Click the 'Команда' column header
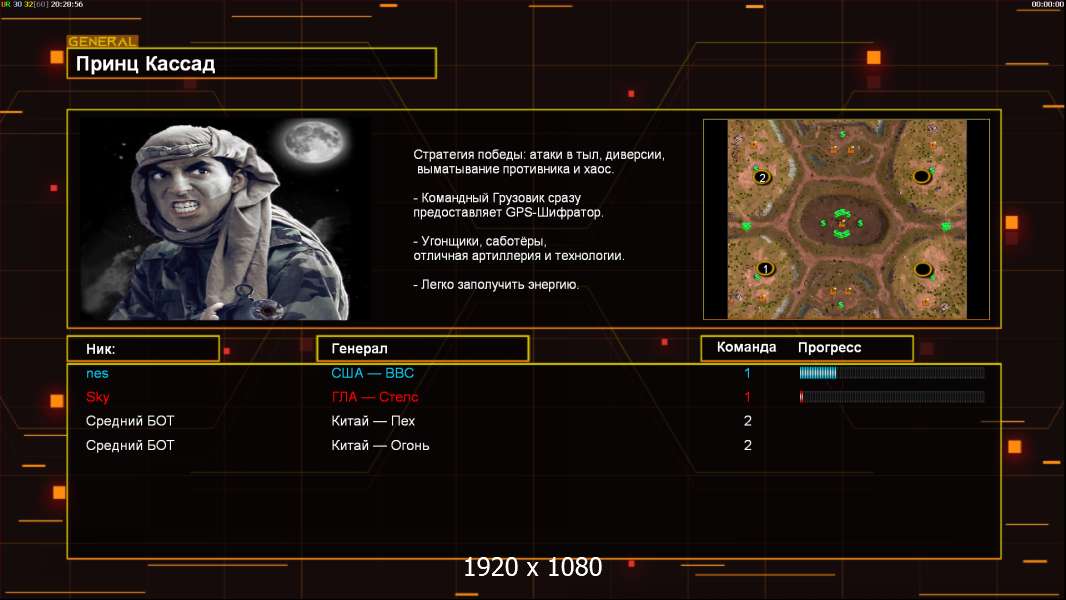 (746, 347)
